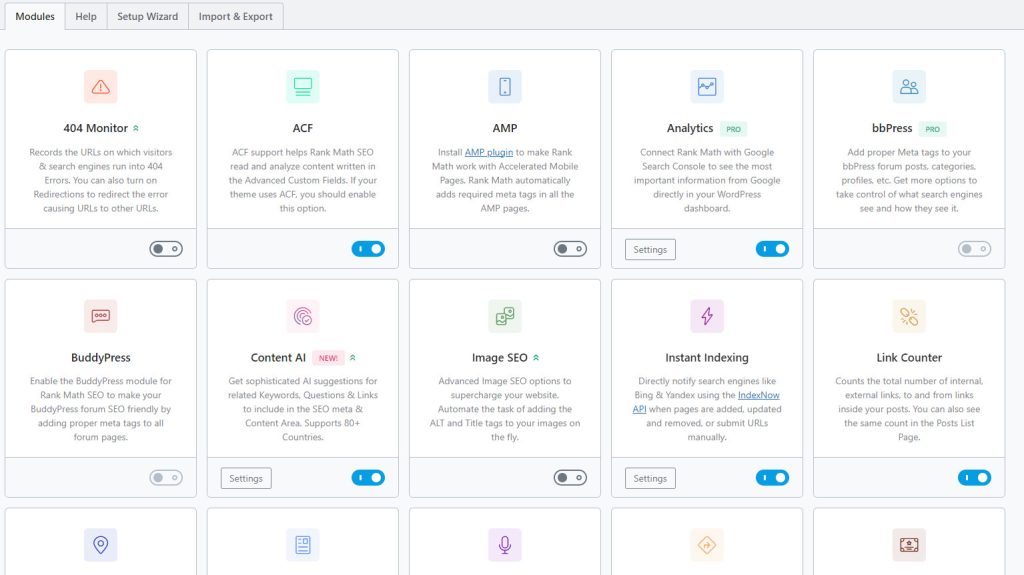Image resolution: width=1024 pixels, height=575 pixels.
Task: Click the Image SEO pictures icon
Action: [505, 316]
